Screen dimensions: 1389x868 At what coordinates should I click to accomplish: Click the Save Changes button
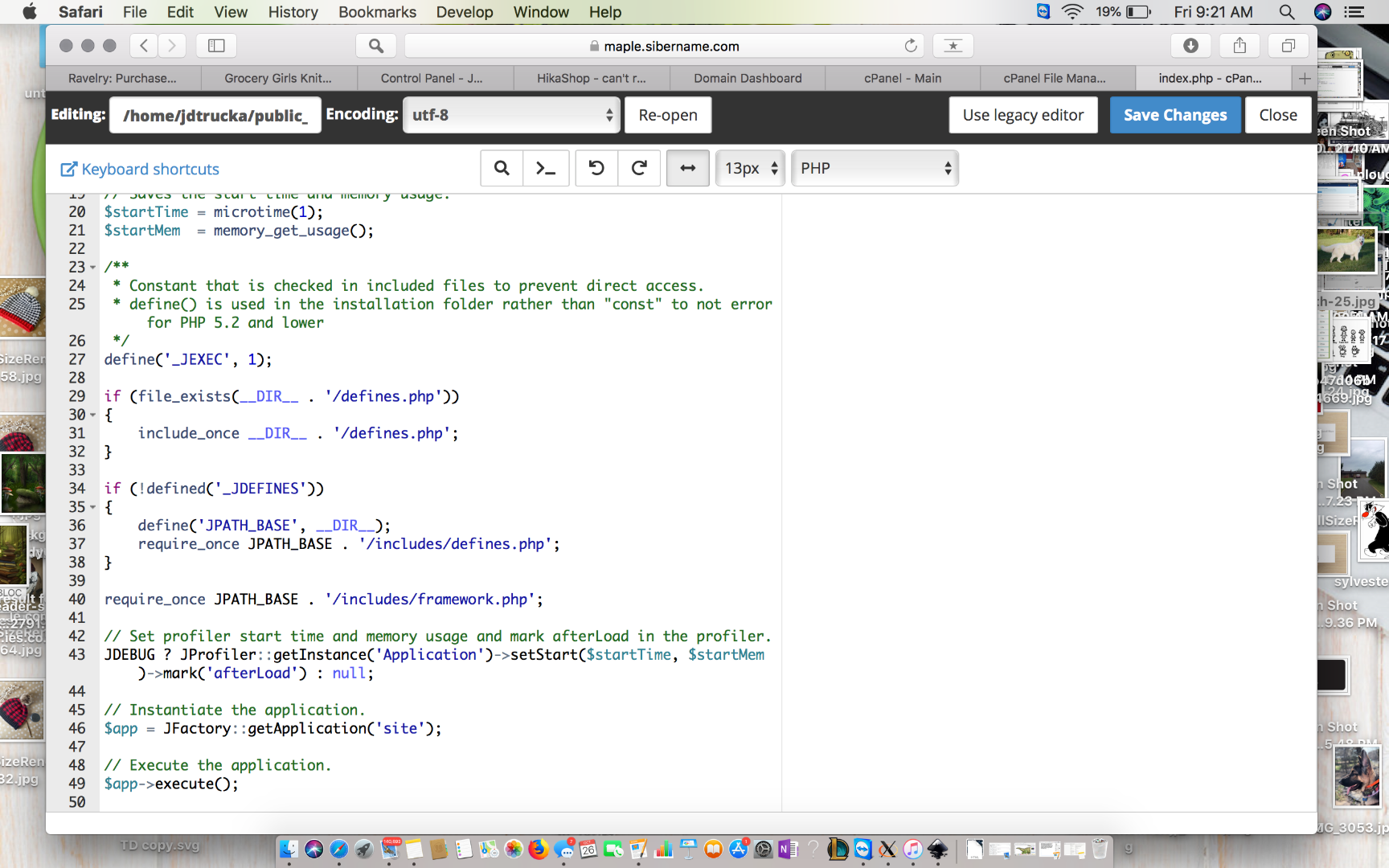pos(1174,115)
